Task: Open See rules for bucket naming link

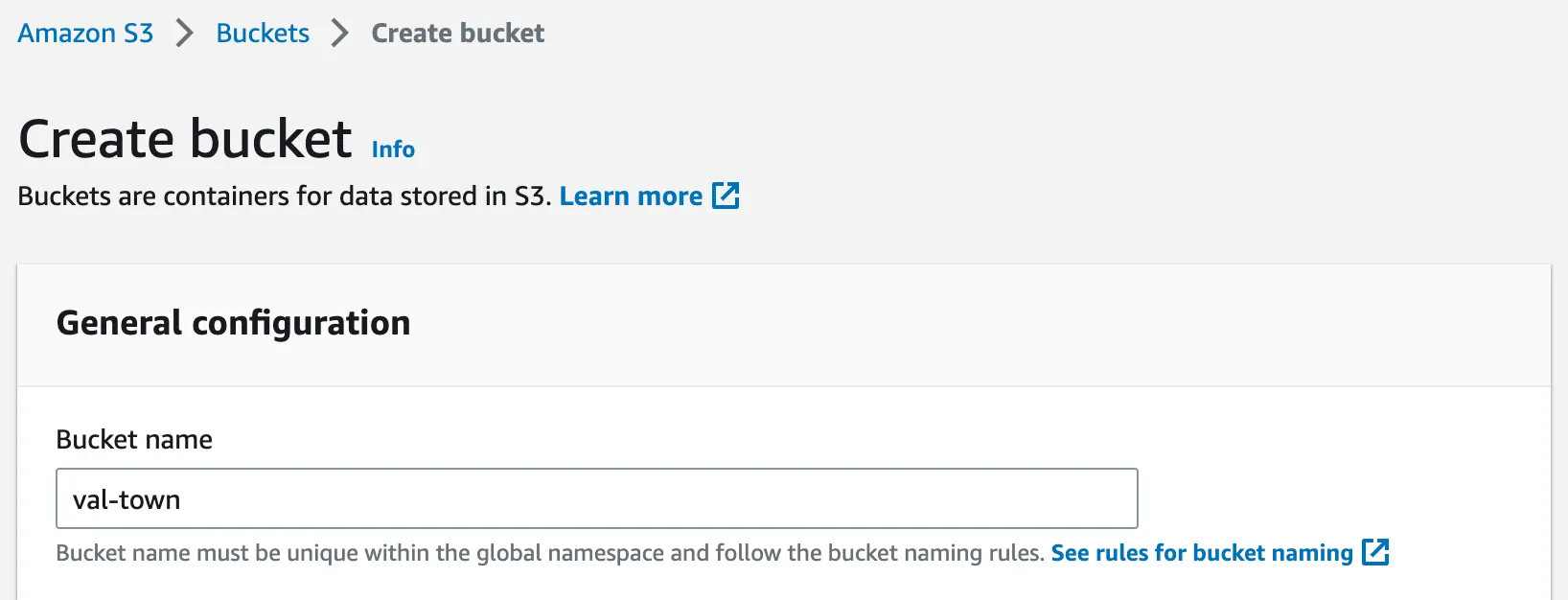Action: pyautogui.click(x=1201, y=553)
